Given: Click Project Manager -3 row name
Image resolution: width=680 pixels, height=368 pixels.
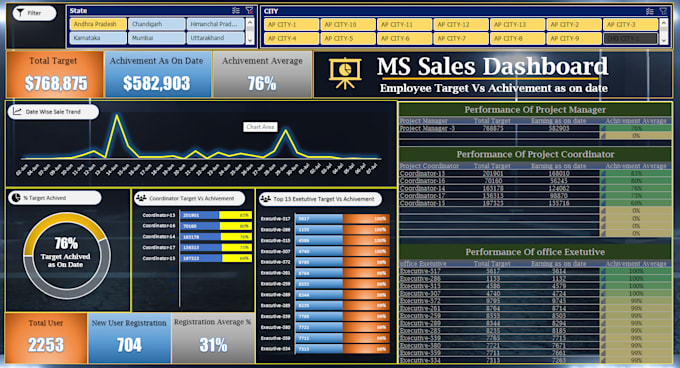Looking at the screenshot, I should pyautogui.click(x=427, y=128).
